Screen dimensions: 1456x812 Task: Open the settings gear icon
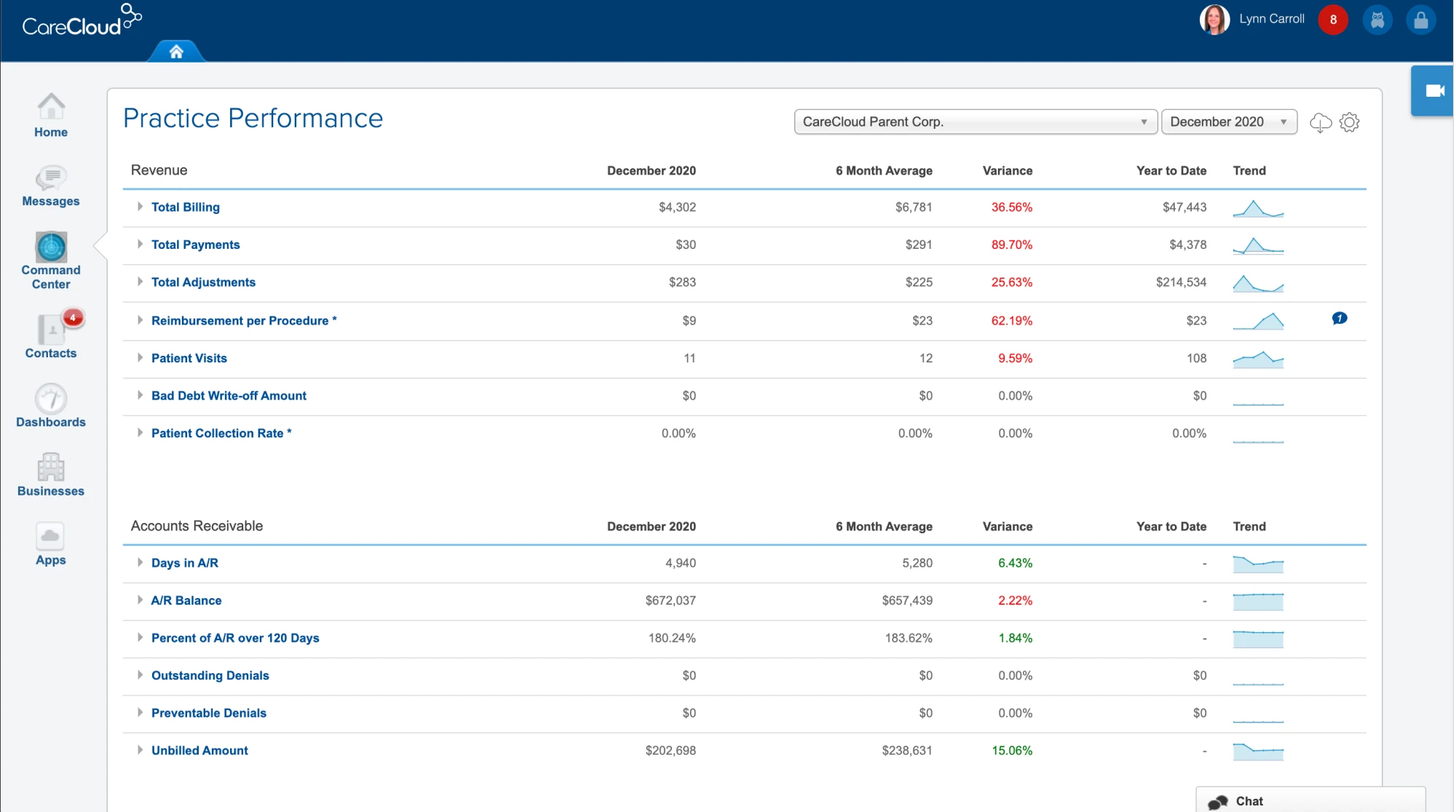click(1350, 122)
